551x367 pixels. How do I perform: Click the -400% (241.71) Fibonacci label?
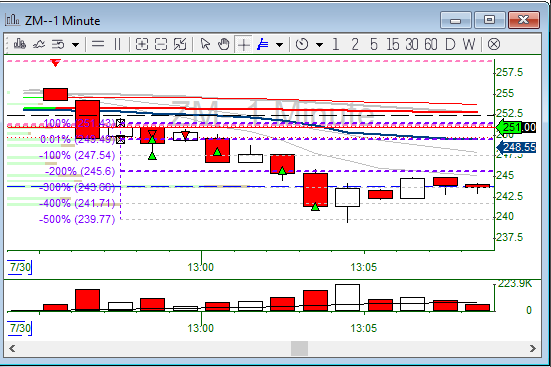tap(77, 203)
